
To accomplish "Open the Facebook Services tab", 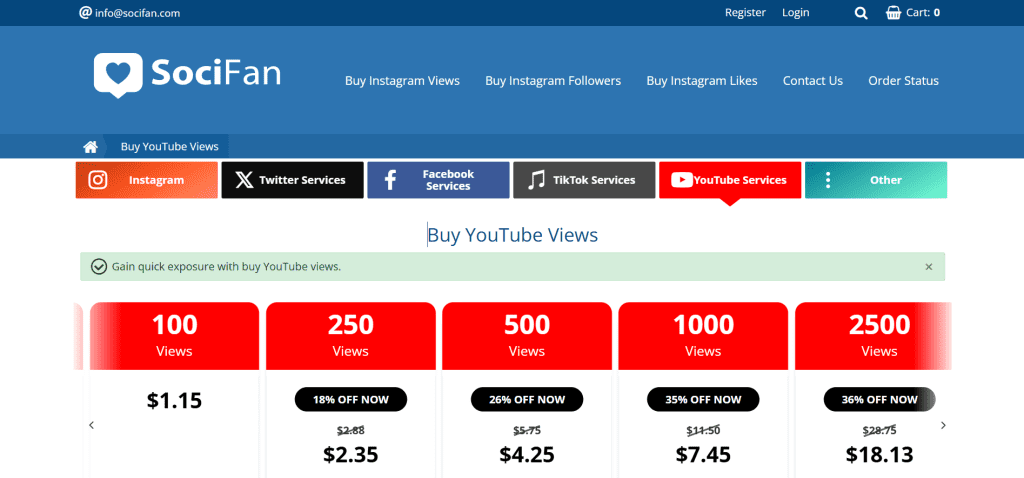I will [438, 180].
